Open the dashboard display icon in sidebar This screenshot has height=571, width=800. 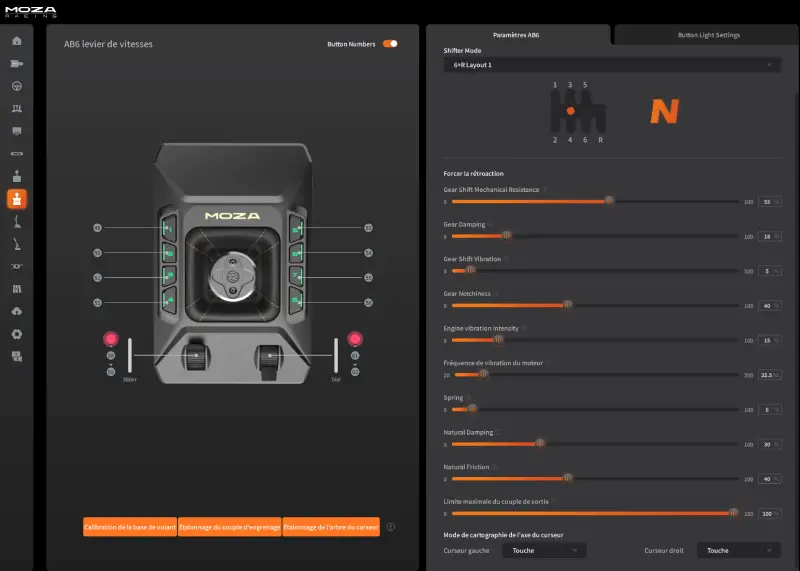pos(17,131)
